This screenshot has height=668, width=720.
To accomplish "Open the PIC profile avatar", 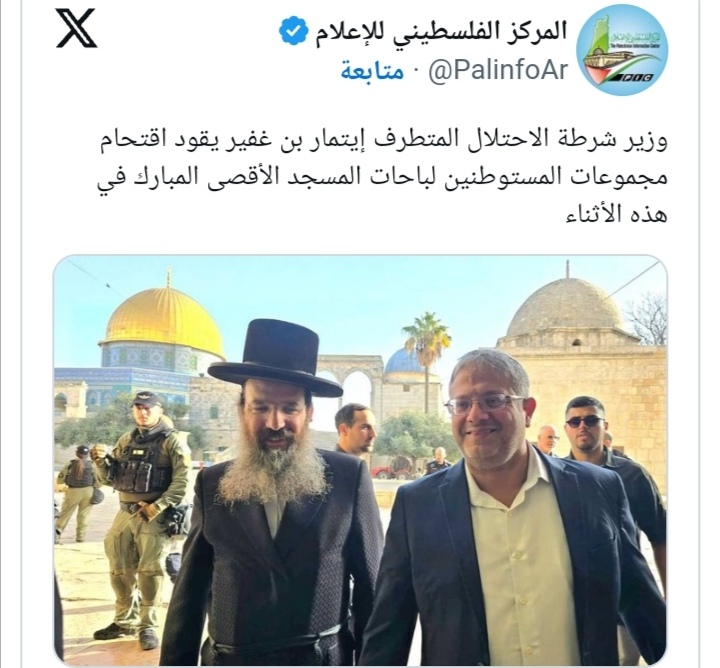I will coord(622,50).
